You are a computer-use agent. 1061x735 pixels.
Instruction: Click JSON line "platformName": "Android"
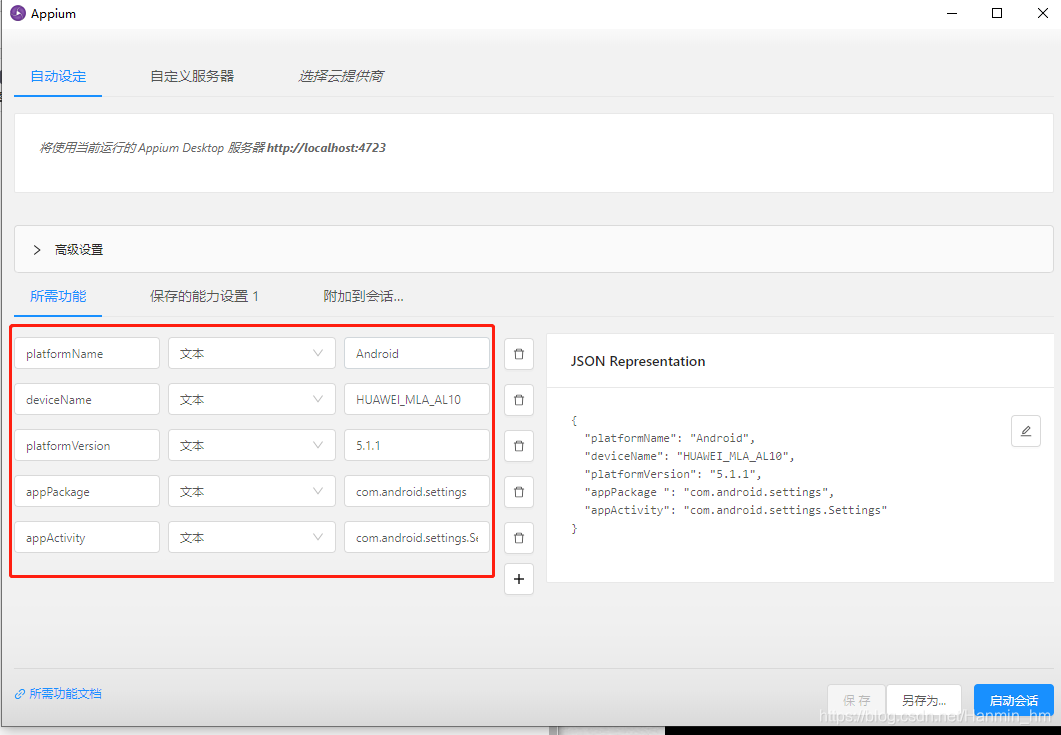pos(669,438)
